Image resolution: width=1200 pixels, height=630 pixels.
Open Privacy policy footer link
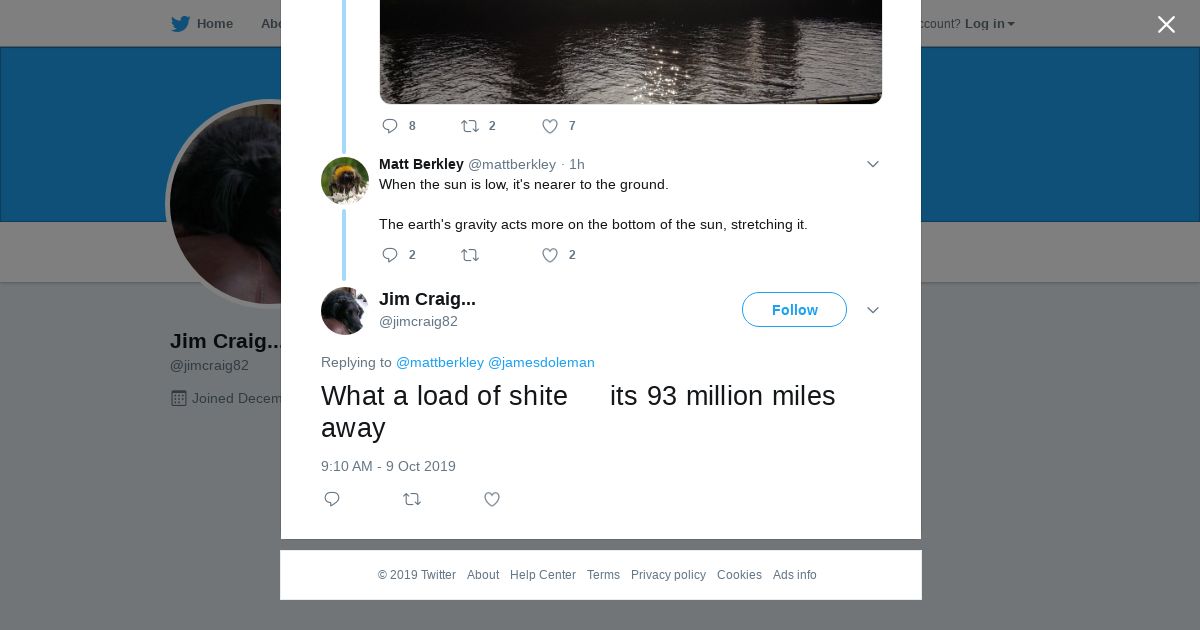(668, 575)
